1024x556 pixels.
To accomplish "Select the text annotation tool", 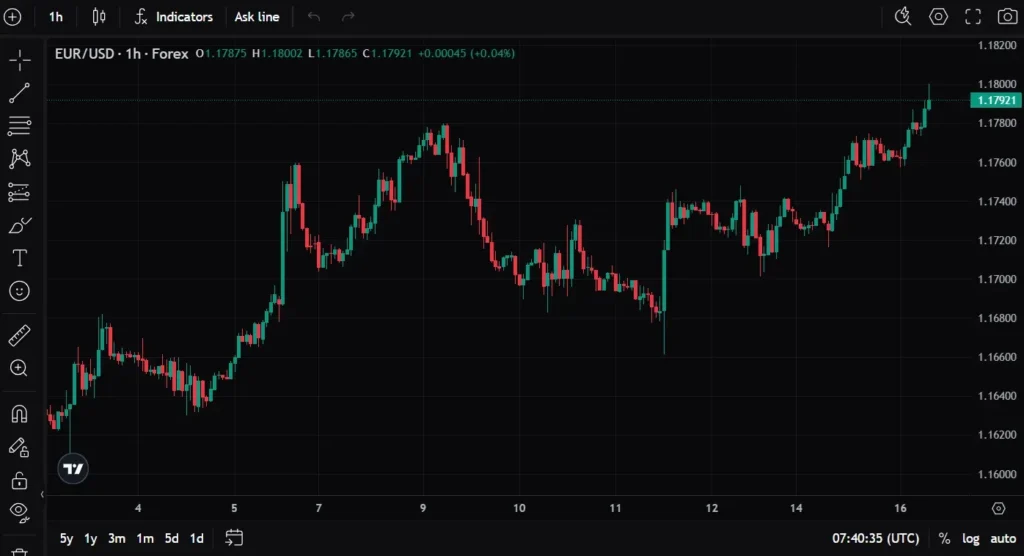I will coord(19,258).
